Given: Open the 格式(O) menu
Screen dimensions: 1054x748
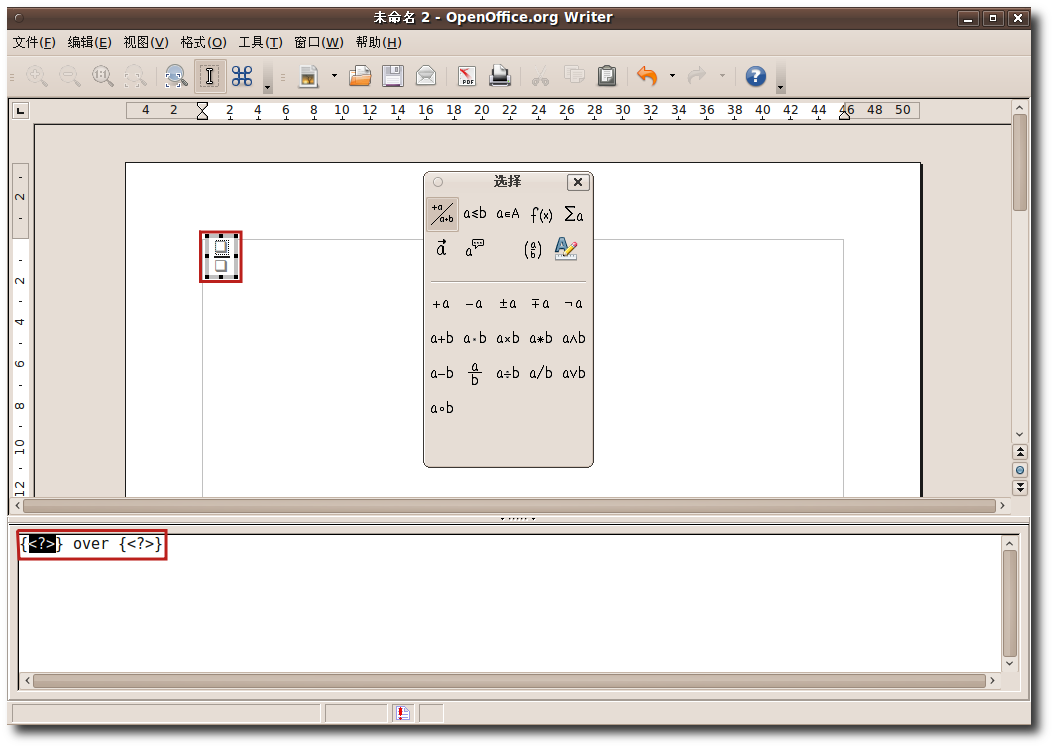Looking at the screenshot, I should coord(203,42).
